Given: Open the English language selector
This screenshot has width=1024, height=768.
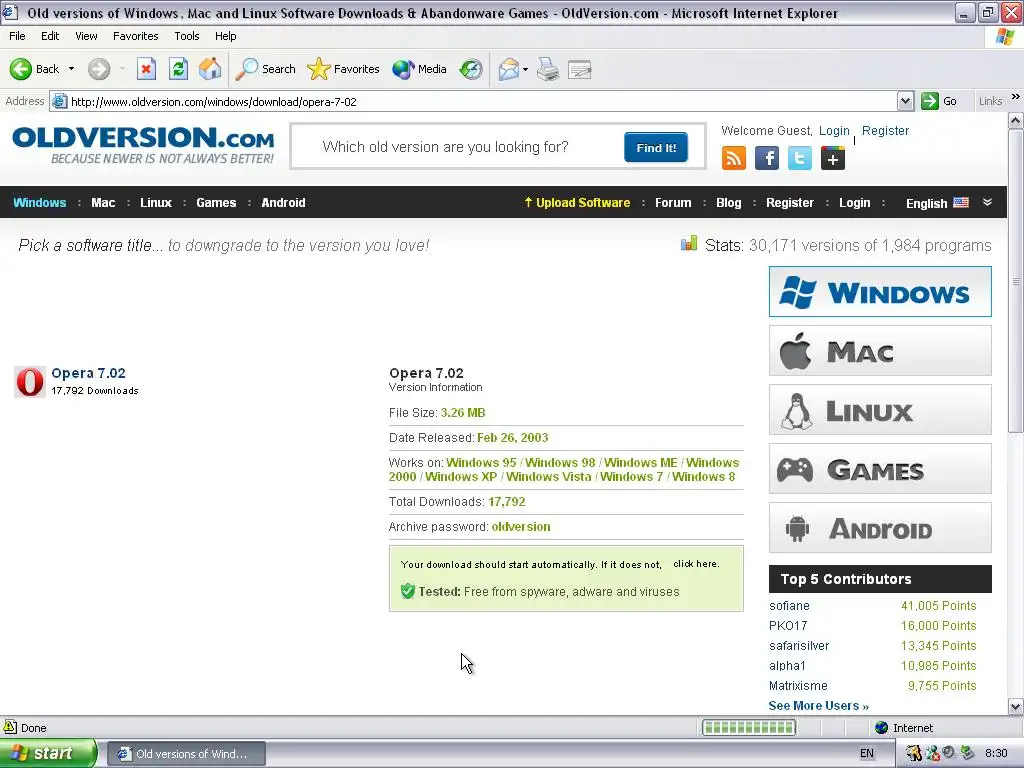Looking at the screenshot, I should 936,203.
